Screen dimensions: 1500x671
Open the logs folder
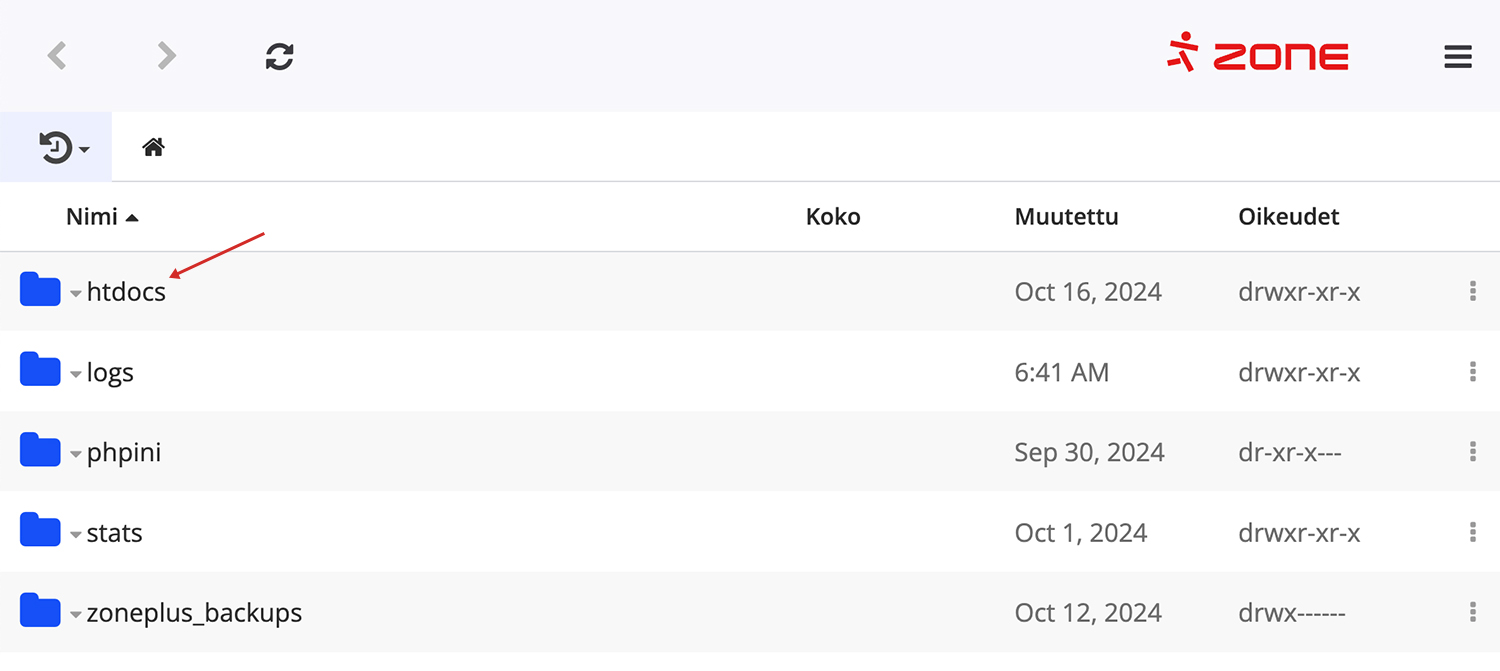(x=110, y=372)
